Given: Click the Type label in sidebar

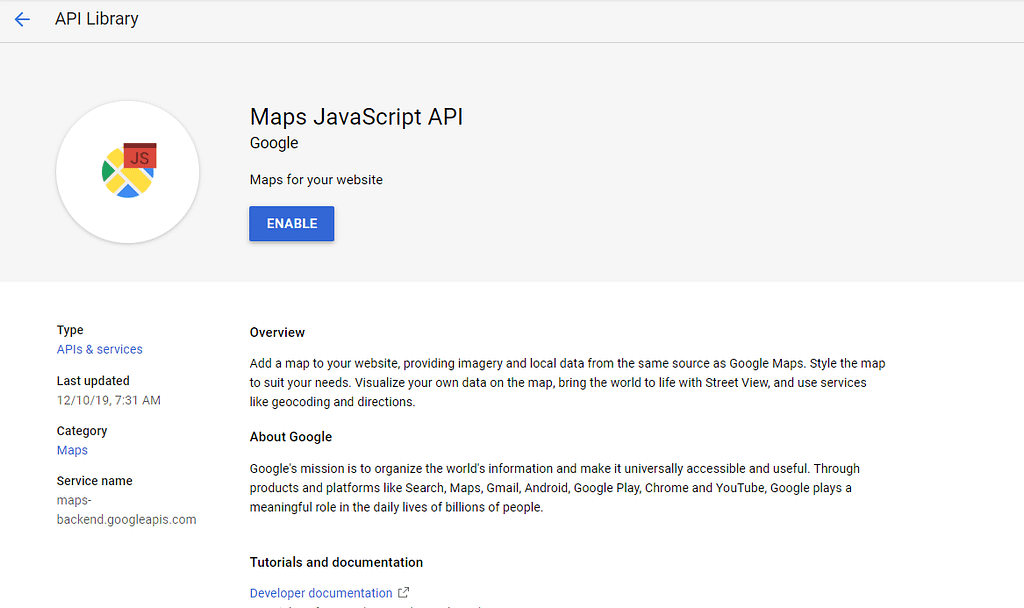Looking at the screenshot, I should pos(70,330).
